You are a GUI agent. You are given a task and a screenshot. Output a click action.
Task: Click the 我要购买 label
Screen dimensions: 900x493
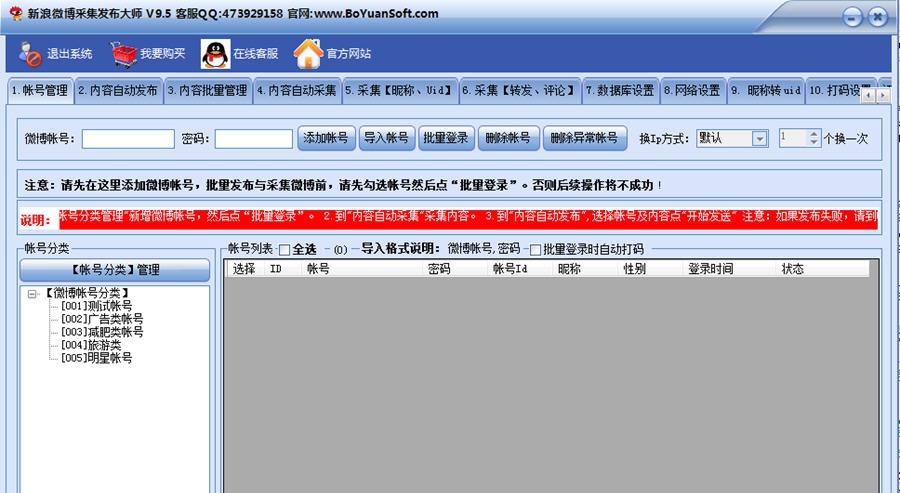[x=163, y=54]
